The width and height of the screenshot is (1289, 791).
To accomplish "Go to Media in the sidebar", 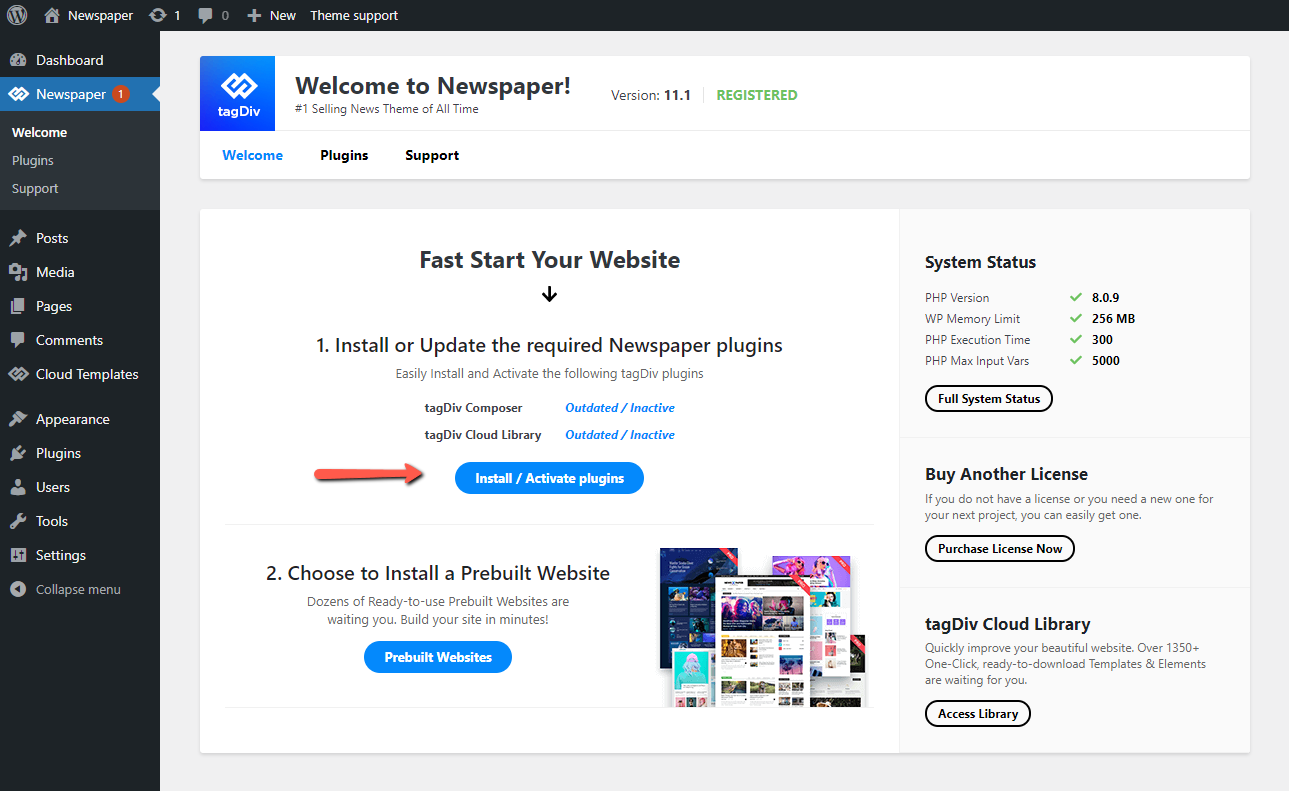I will tap(55, 272).
